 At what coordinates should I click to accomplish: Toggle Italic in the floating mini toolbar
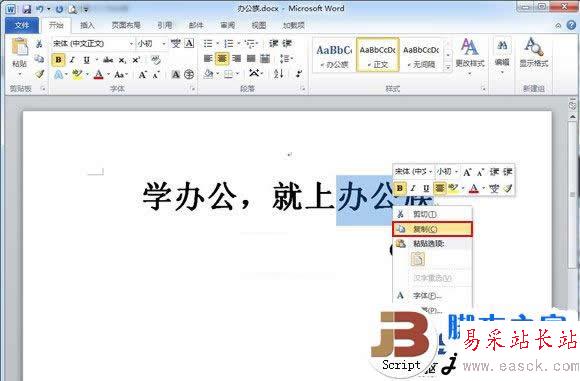click(x=413, y=188)
